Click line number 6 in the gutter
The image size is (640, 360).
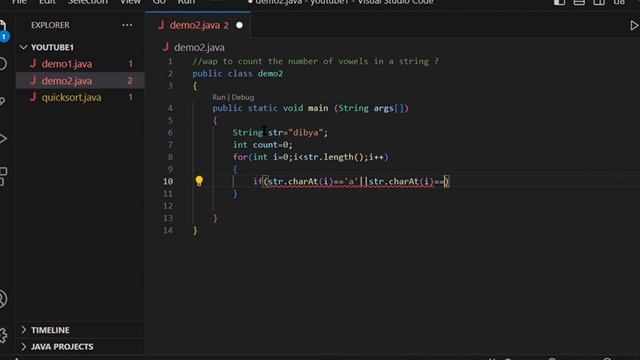(x=170, y=132)
